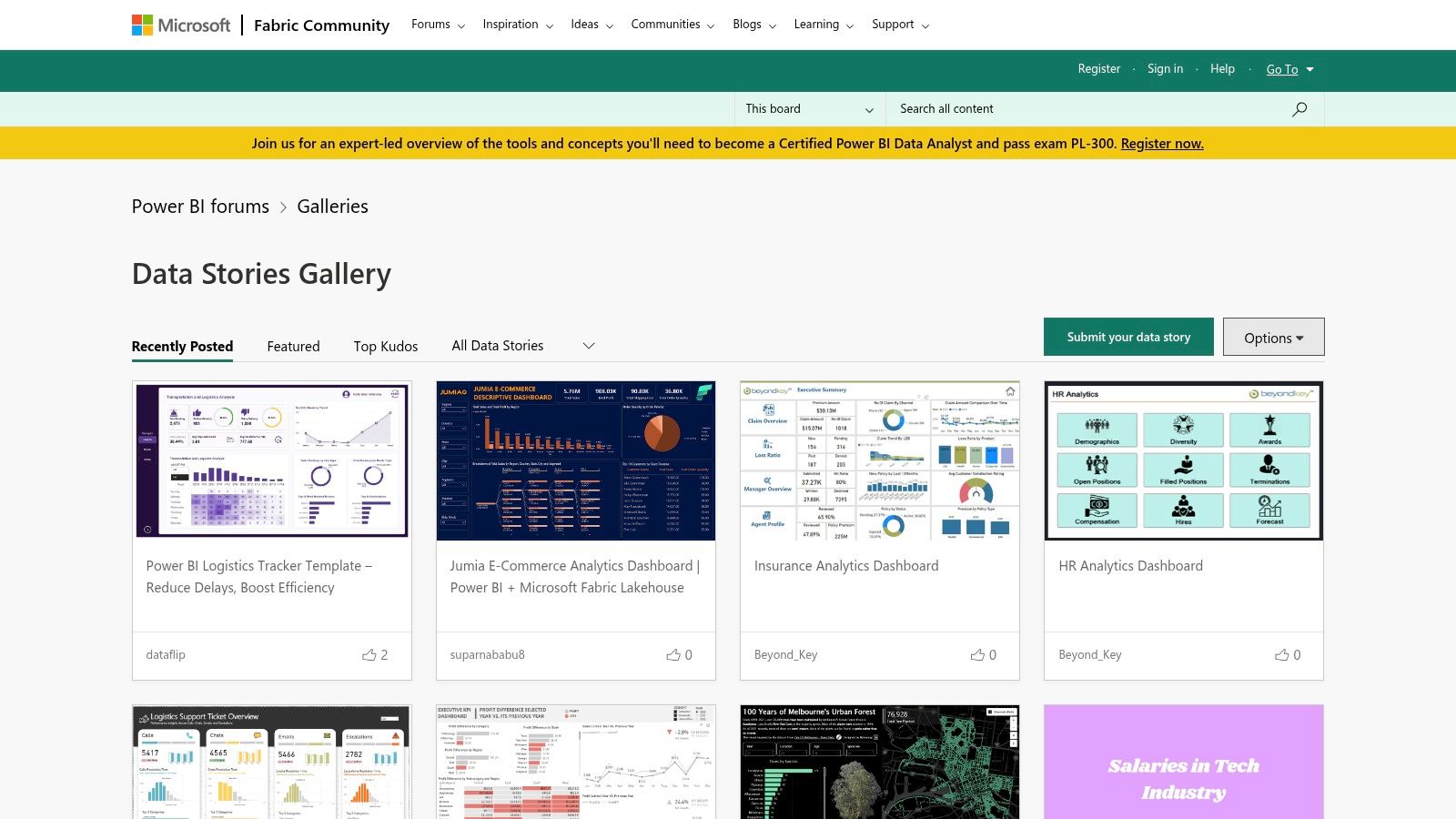
Task: Click the Sign in link
Action: [1165, 69]
